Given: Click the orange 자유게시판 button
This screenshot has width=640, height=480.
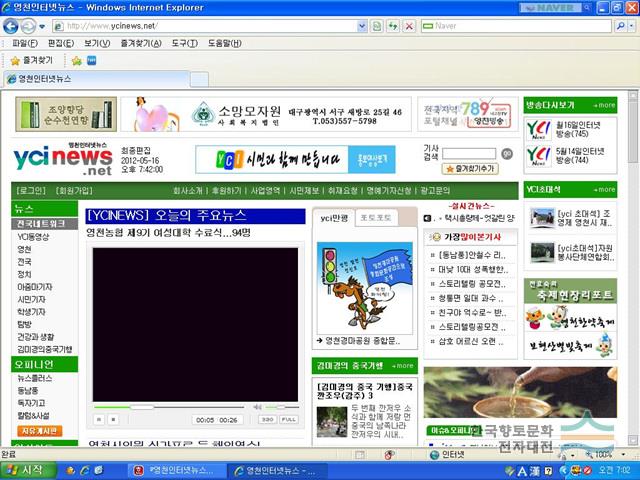Looking at the screenshot, I should tap(40, 431).
